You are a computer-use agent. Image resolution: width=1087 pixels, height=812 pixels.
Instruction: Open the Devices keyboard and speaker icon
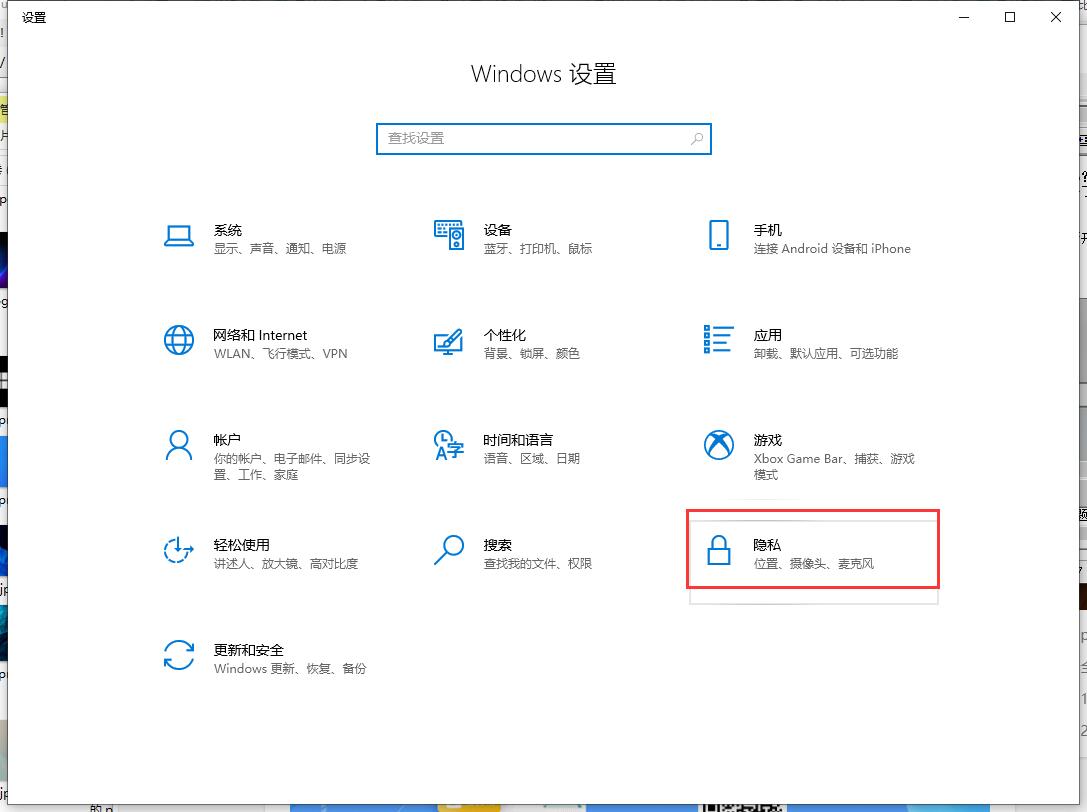[449, 235]
